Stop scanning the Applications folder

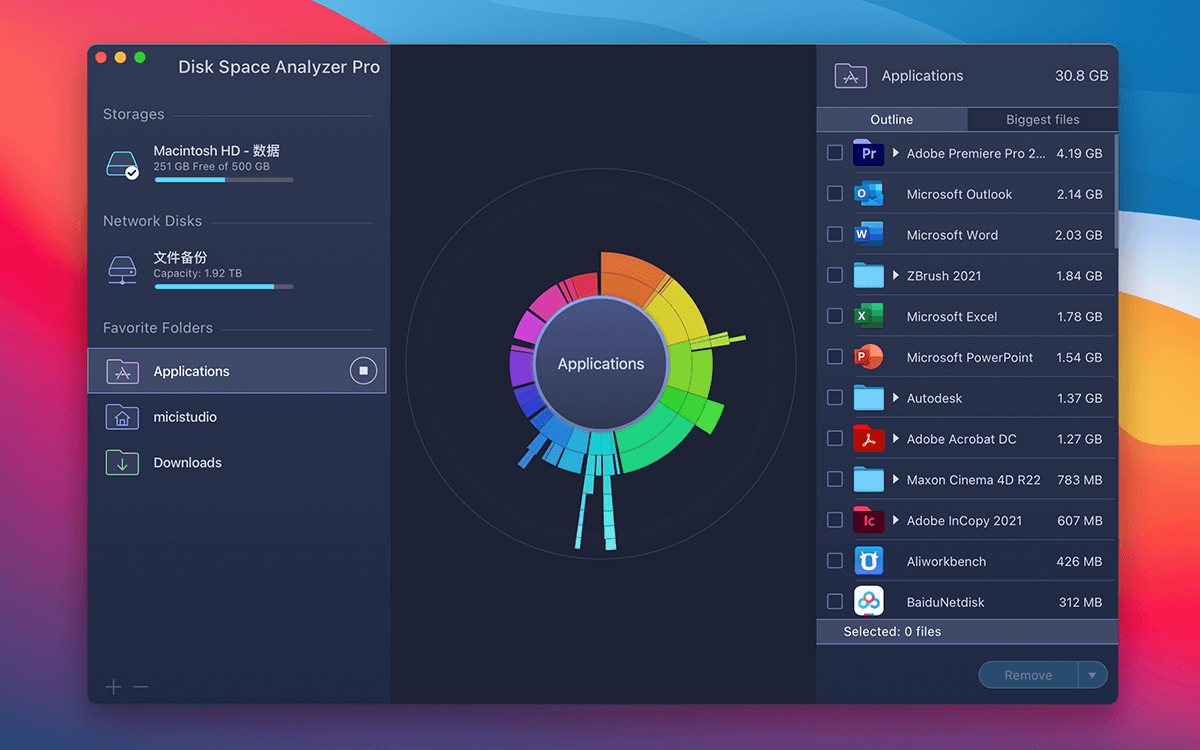363,371
